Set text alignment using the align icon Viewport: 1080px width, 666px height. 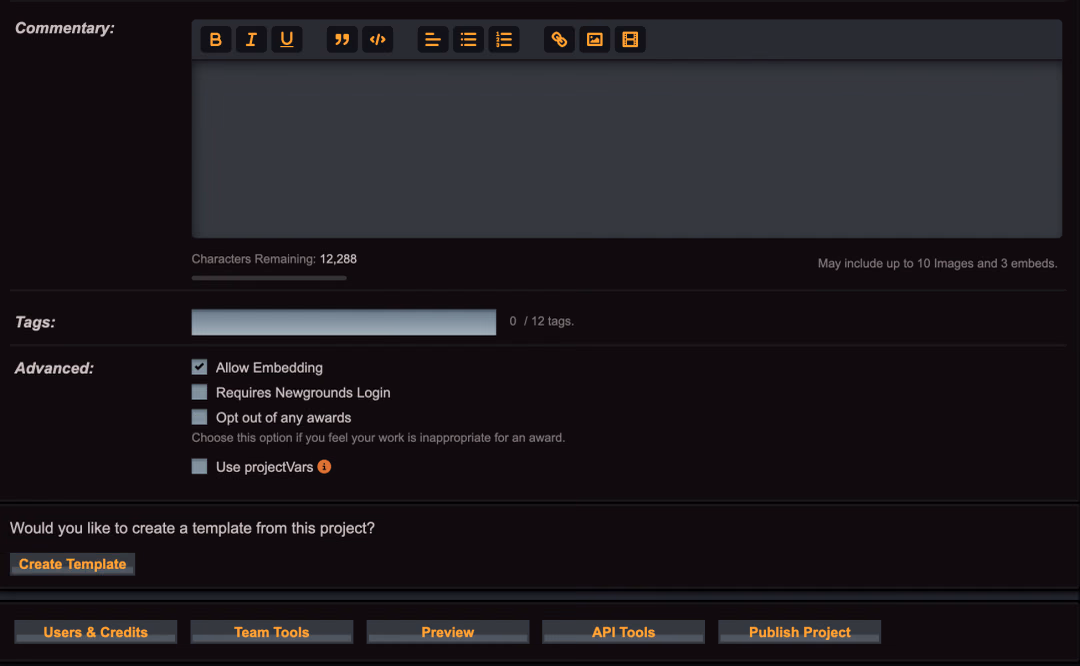(433, 39)
